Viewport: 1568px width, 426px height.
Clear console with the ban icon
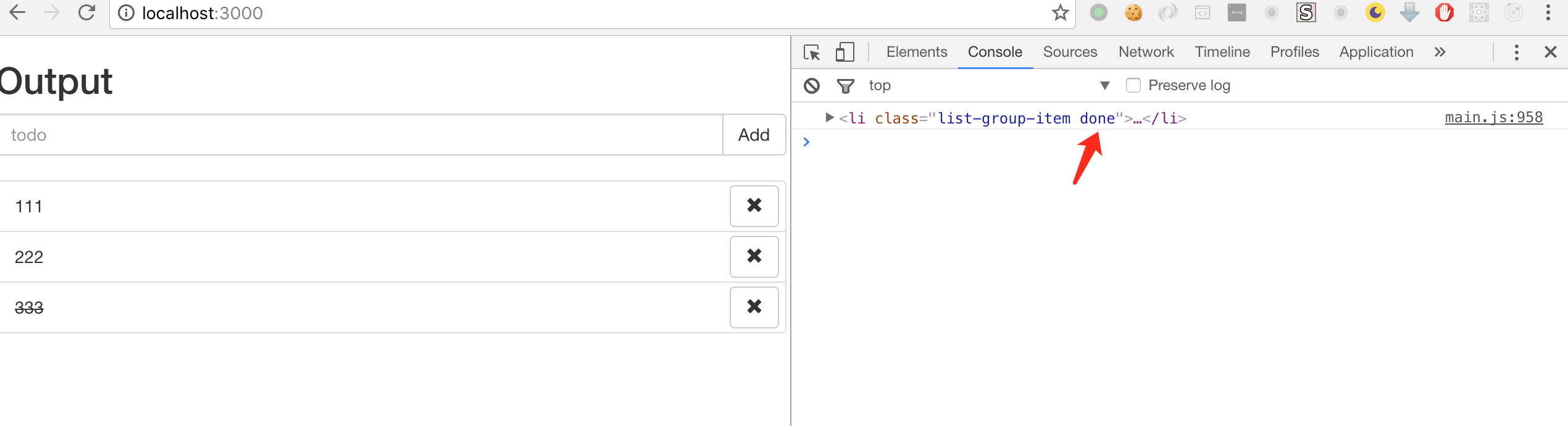pyautogui.click(x=812, y=86)
